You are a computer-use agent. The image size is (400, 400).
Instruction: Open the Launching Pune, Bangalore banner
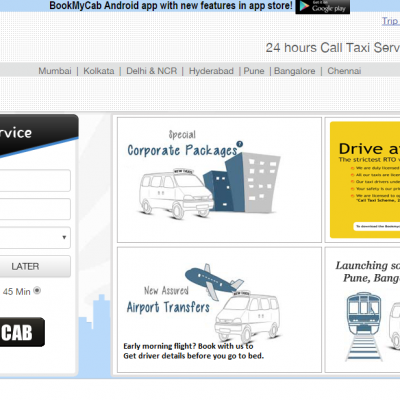coord(363,310)
